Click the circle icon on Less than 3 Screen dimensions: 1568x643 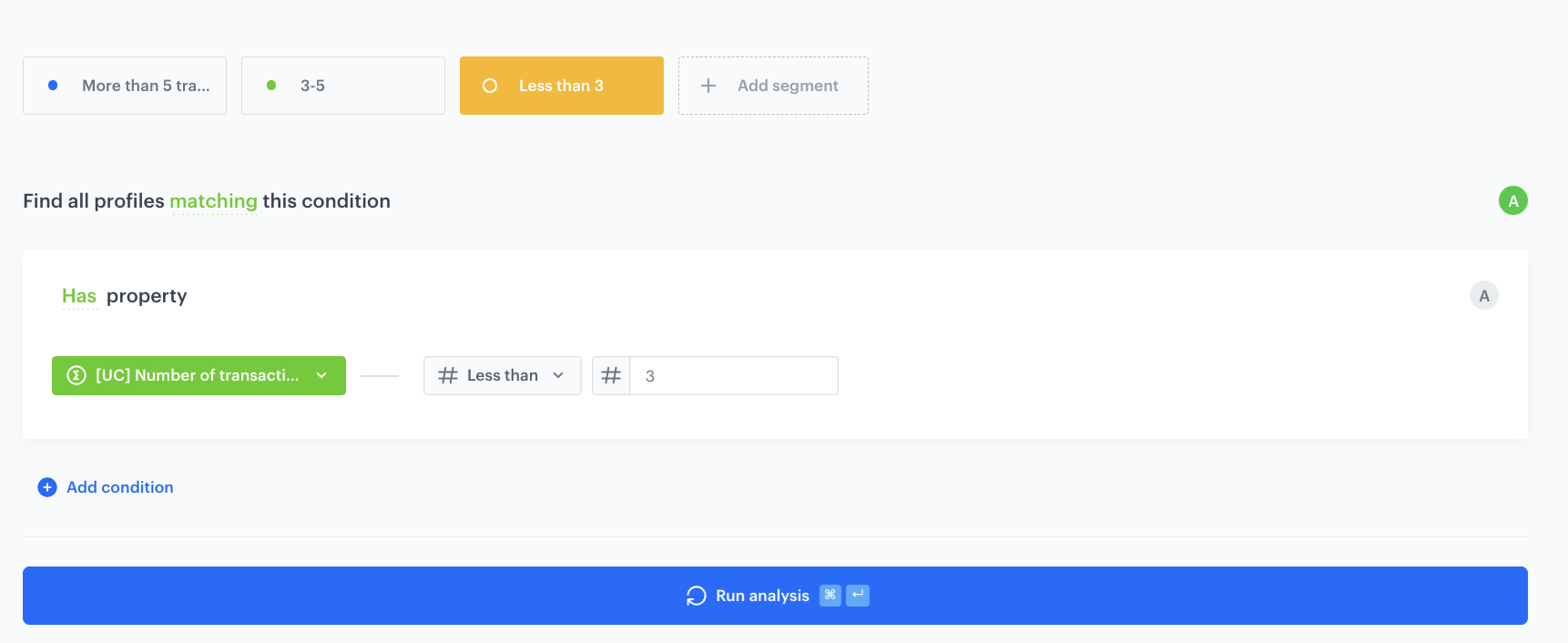pos(490,86)
